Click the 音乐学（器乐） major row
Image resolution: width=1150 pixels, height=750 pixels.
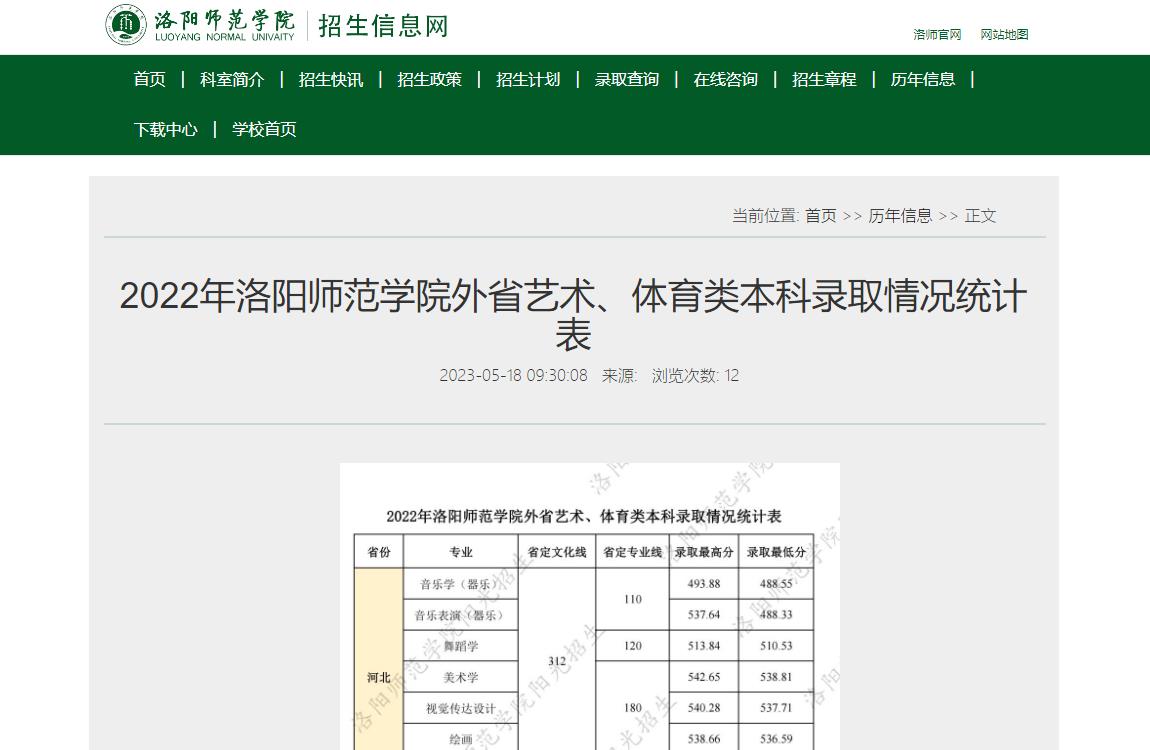[461, 584]
